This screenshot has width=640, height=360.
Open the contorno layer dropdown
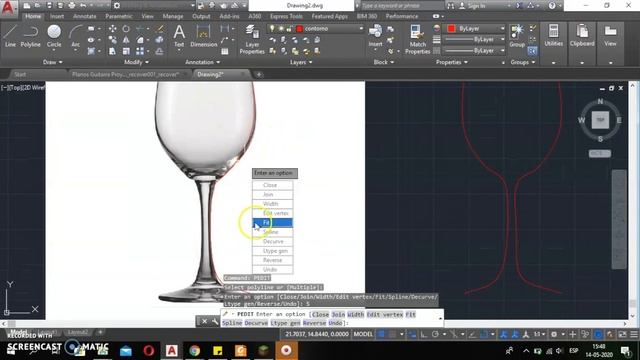[361, 29]
